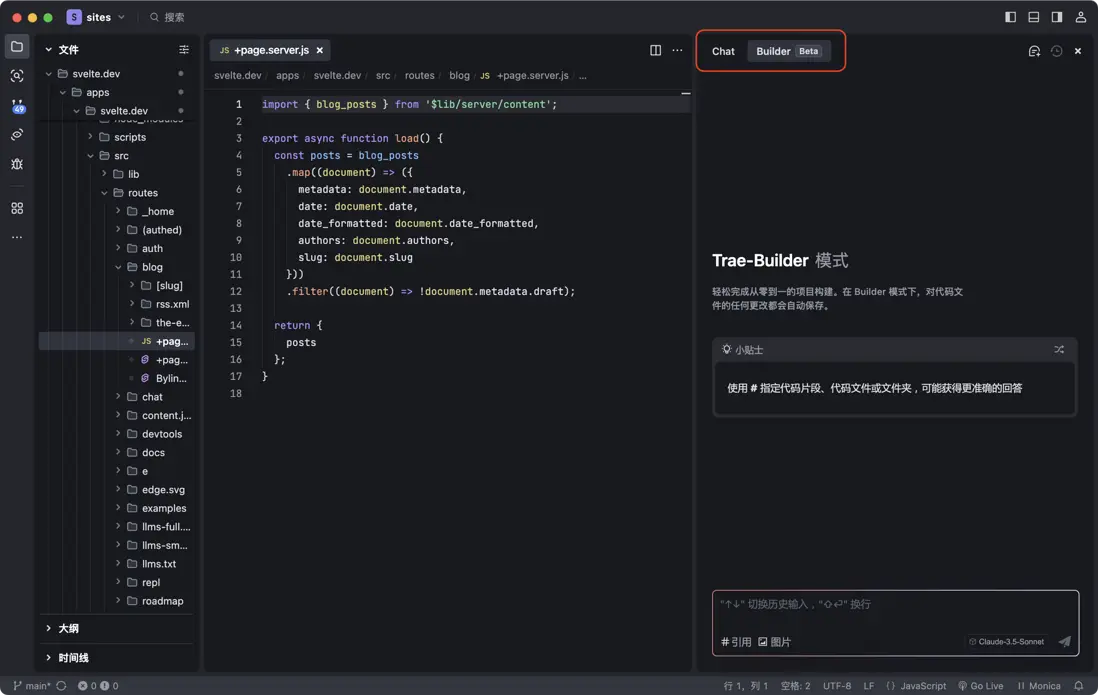The width and height of the screenshot is (1098, 695).
Task: Shuffle tips with the random icon
Action: [x=1059, y=349]
